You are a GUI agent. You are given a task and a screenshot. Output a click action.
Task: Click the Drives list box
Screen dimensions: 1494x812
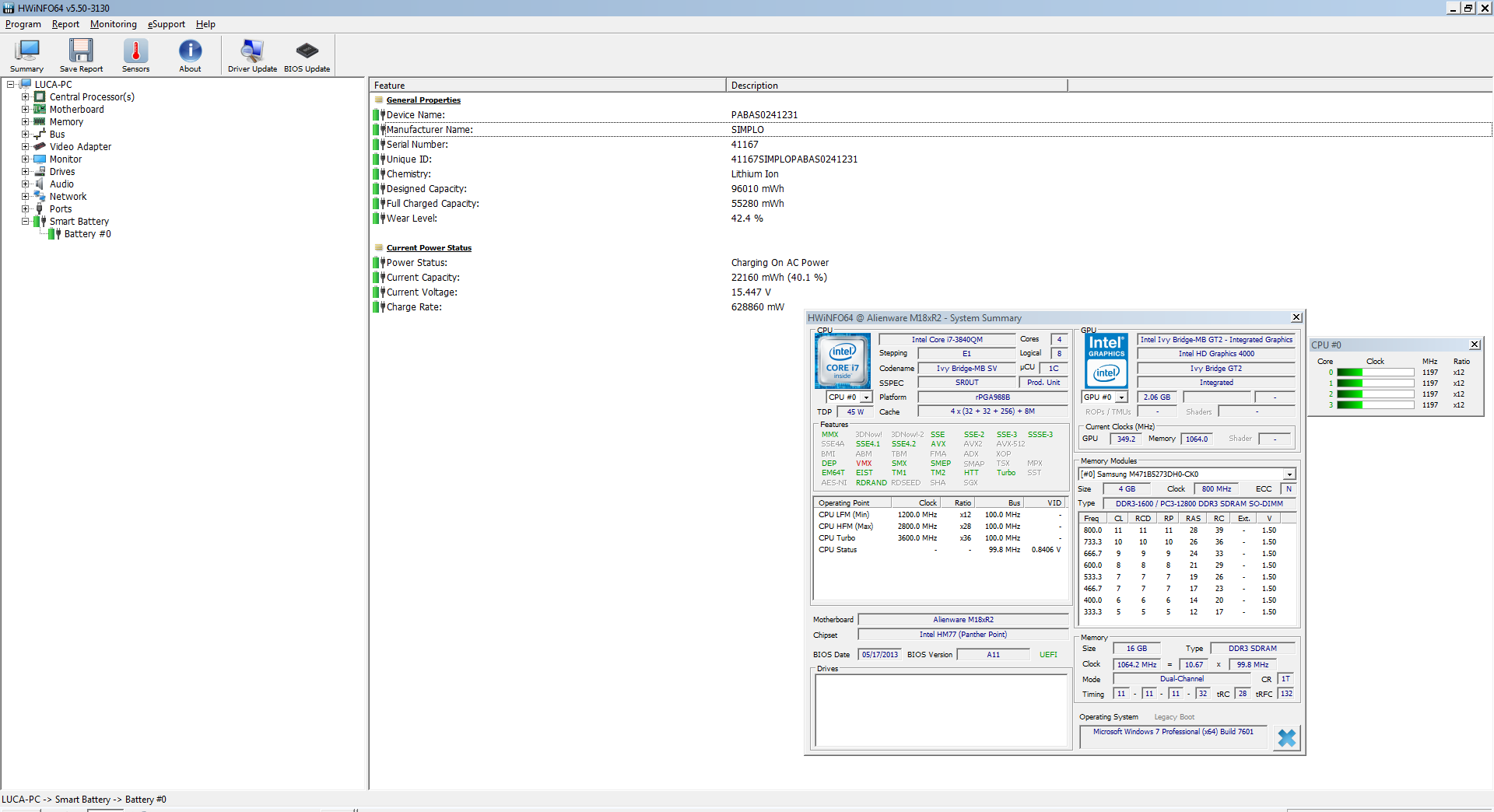click(941, 709)
